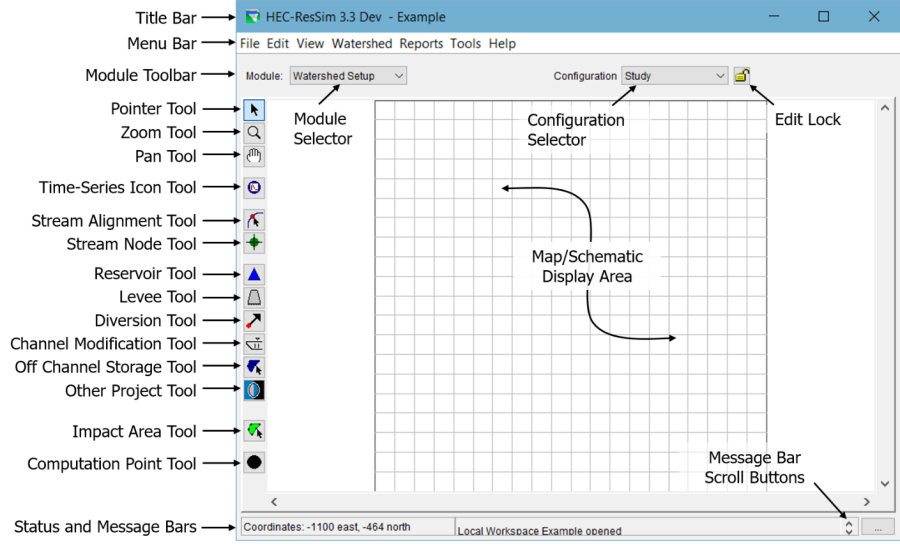The height and width of the screenshot is (546, 900).
Task: Open the View menu
Action: point(310,44)
